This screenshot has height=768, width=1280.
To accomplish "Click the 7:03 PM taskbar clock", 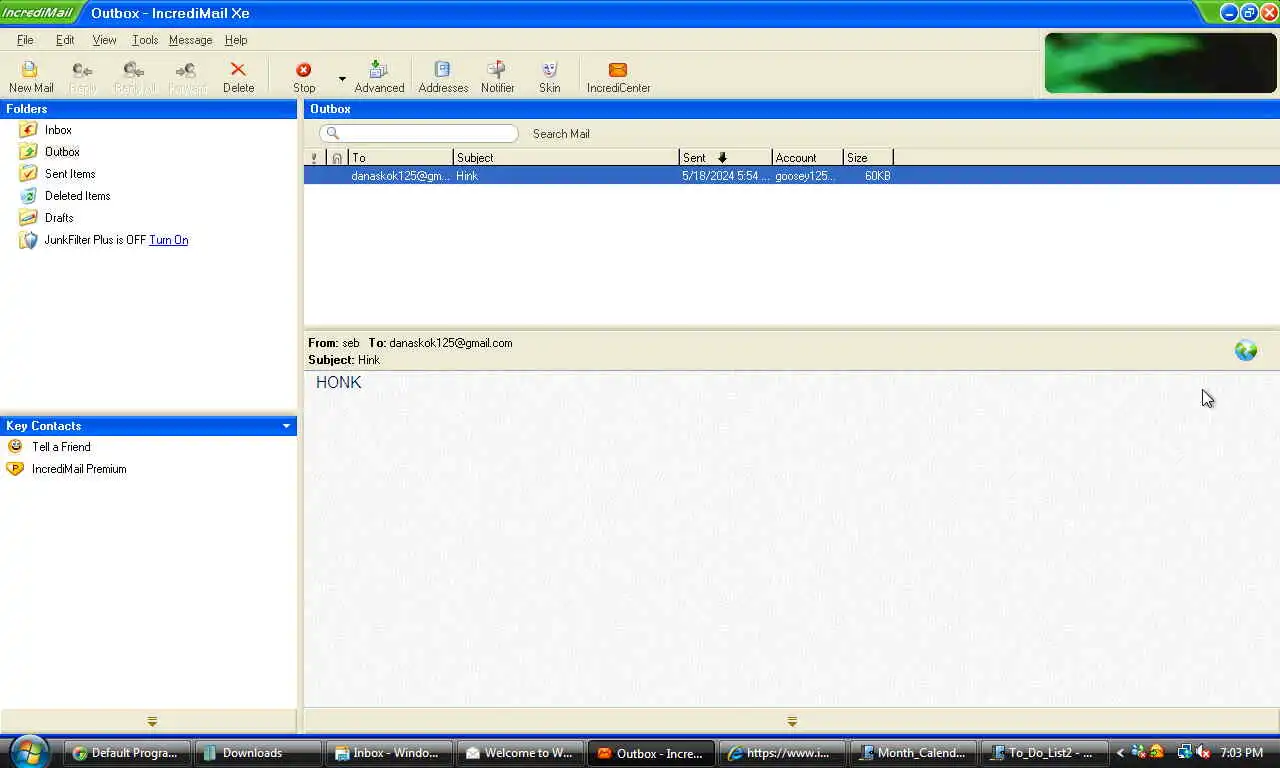I will [x=1241, y=753].
